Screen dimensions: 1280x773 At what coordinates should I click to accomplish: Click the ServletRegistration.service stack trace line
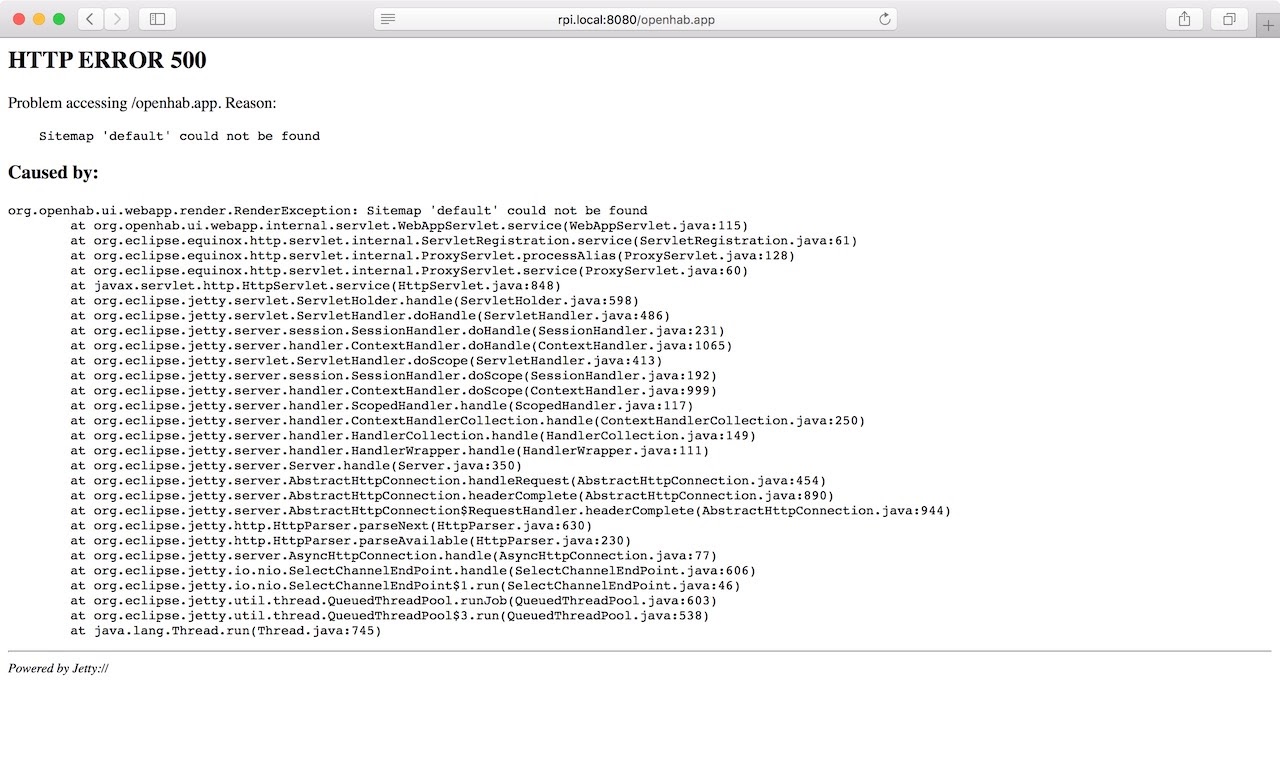(x=464, y=241)
